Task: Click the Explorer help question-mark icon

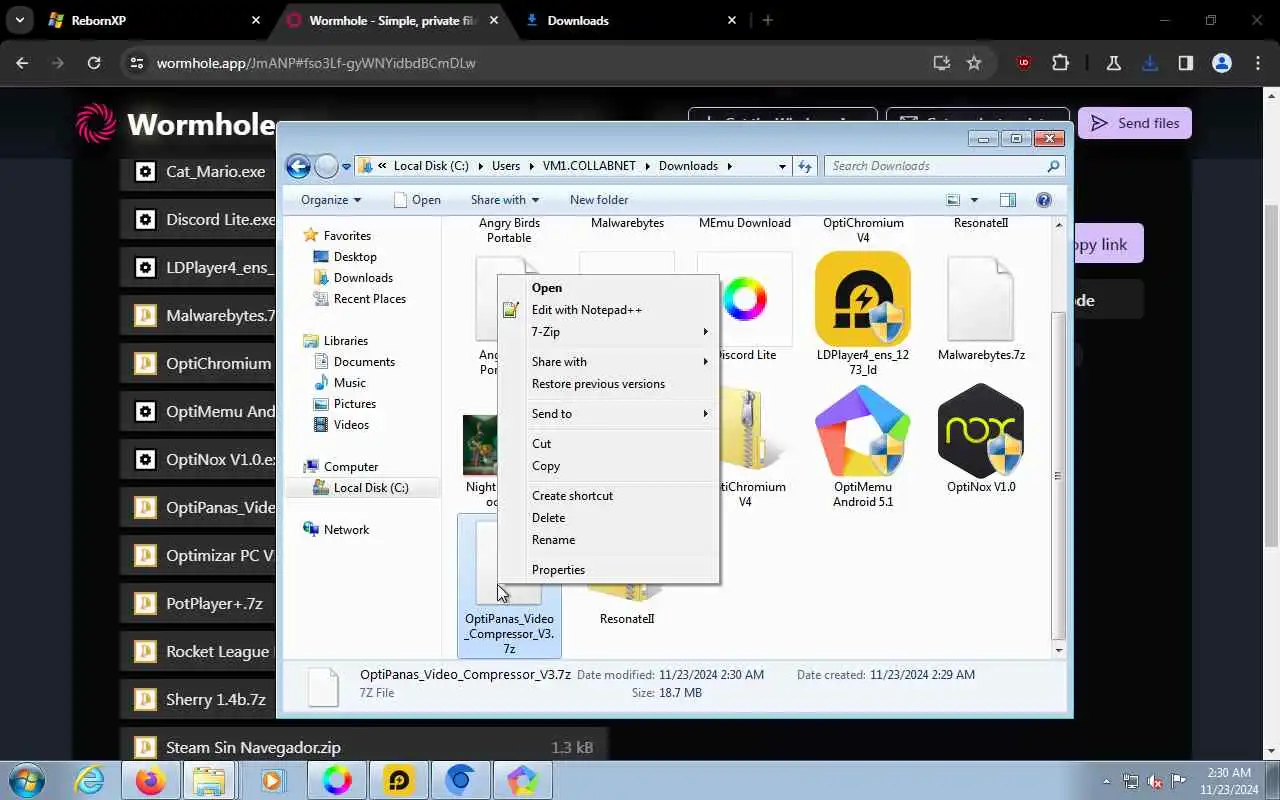Action: pos(1044,200)
